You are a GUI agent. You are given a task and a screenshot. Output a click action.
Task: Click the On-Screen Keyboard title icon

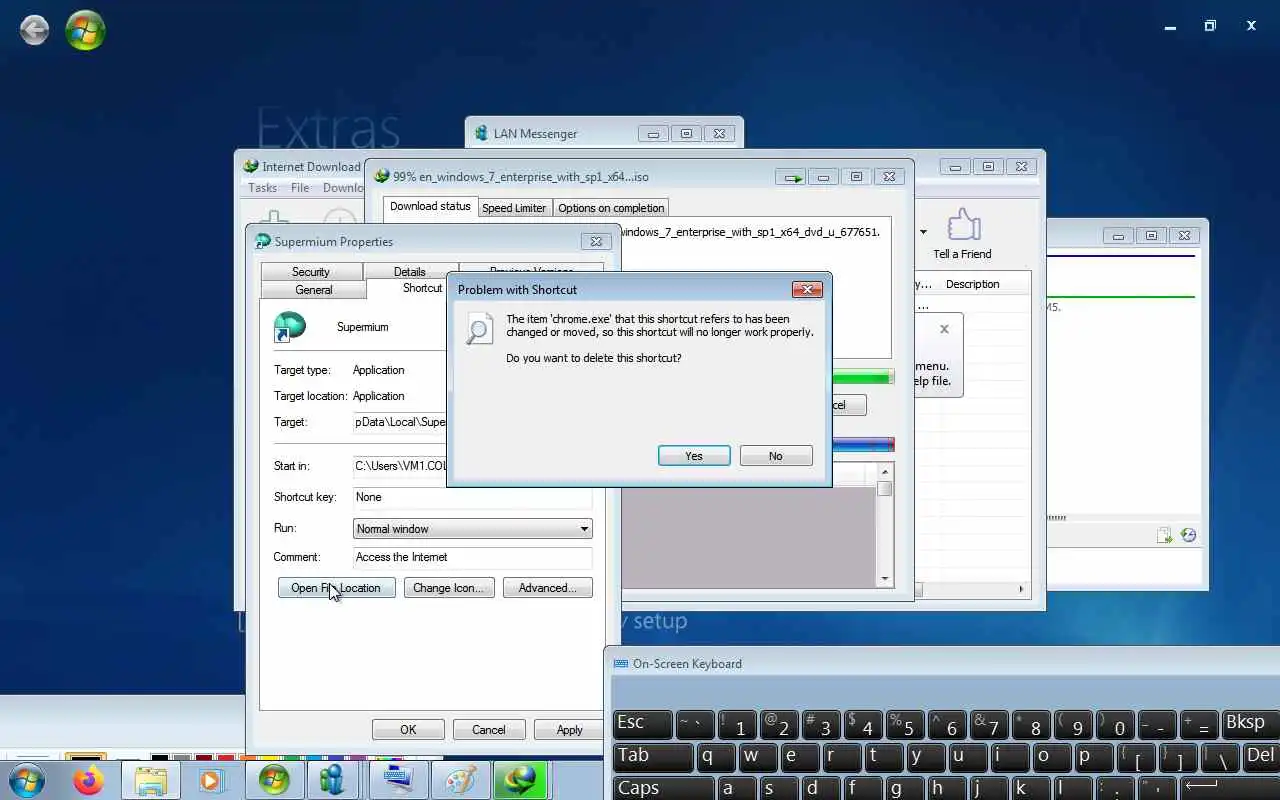point(620,664)
